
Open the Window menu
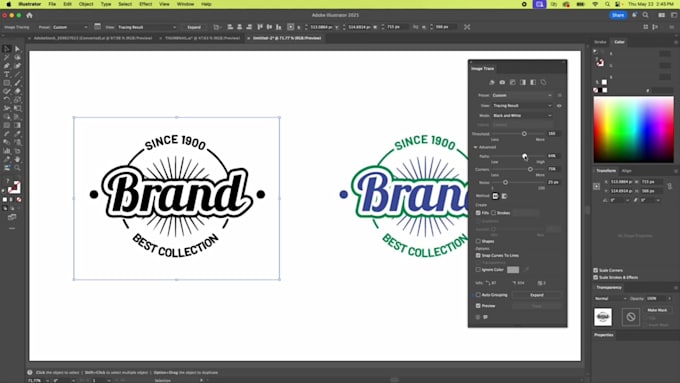(185, 4)
